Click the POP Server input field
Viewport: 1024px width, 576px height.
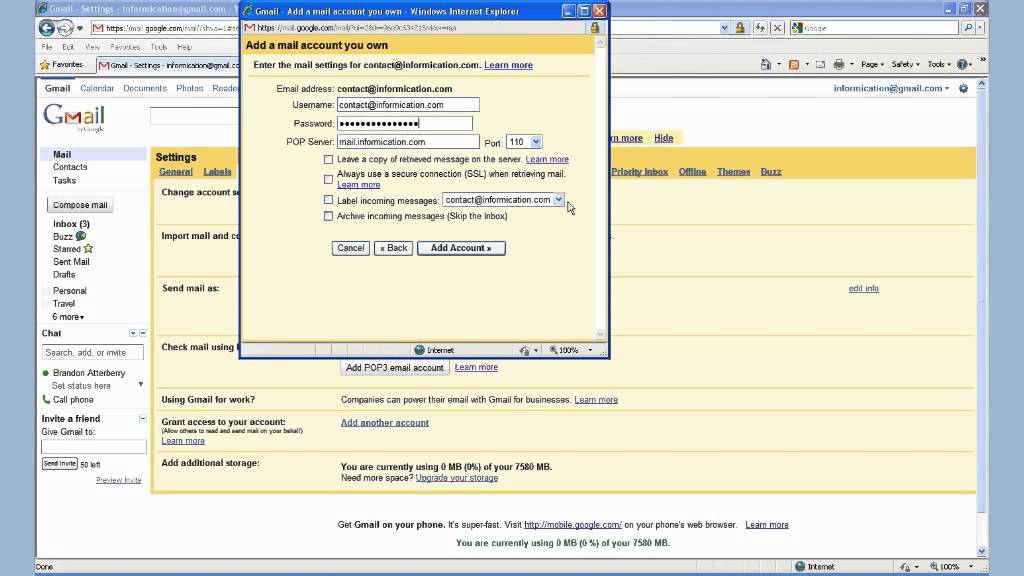[x=408, y=142]
